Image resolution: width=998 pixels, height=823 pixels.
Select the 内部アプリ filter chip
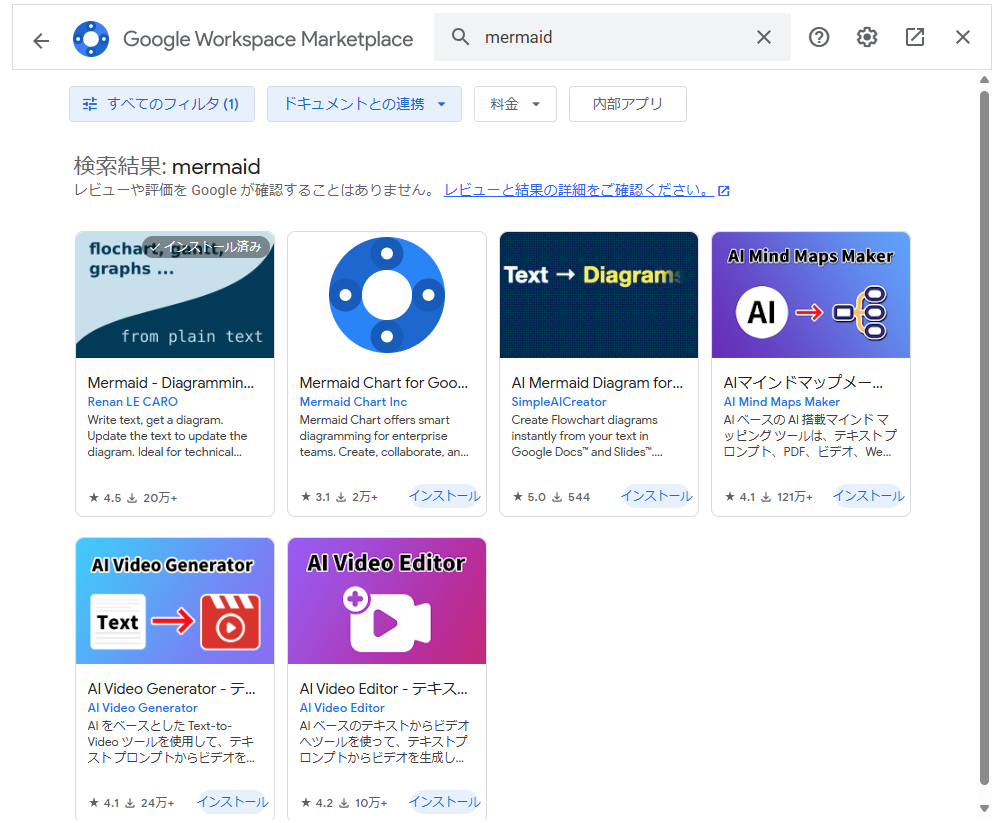[628, 104]
